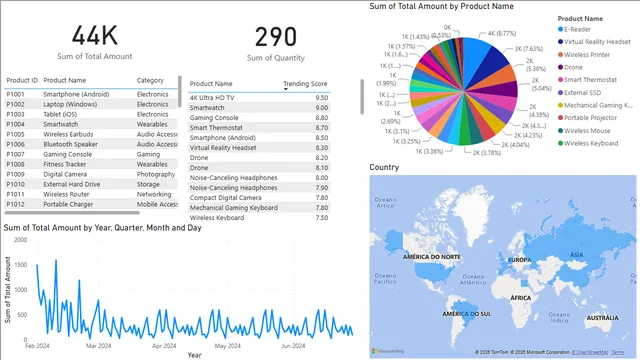Click the AUSTRÁLIA label on the map

pyautogui.click(x=602, y=318)
